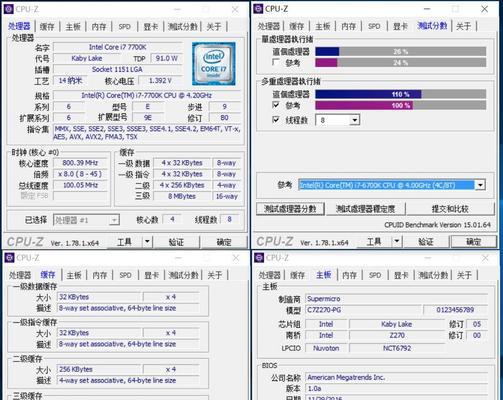Click bus speed value 100.05 MHz

(x=80, y=185)
